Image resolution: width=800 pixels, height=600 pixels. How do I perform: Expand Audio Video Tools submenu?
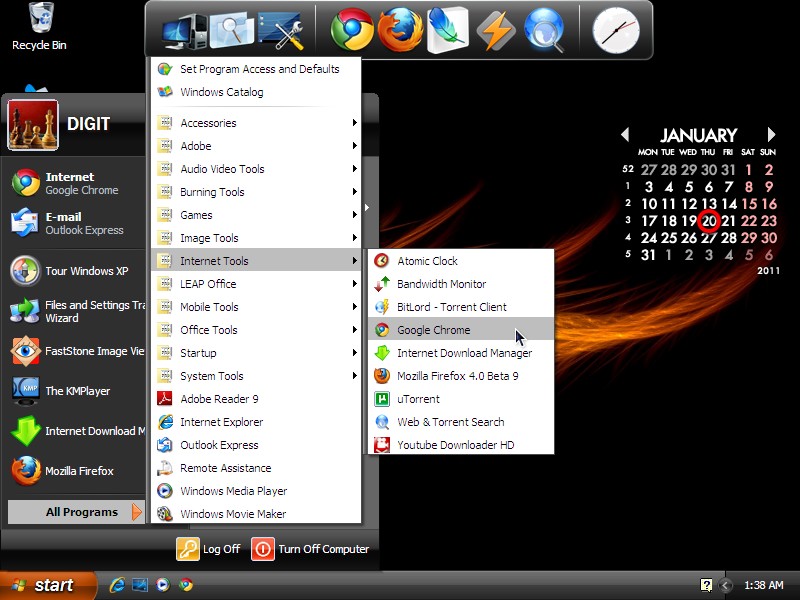click(x=256, y=169)
